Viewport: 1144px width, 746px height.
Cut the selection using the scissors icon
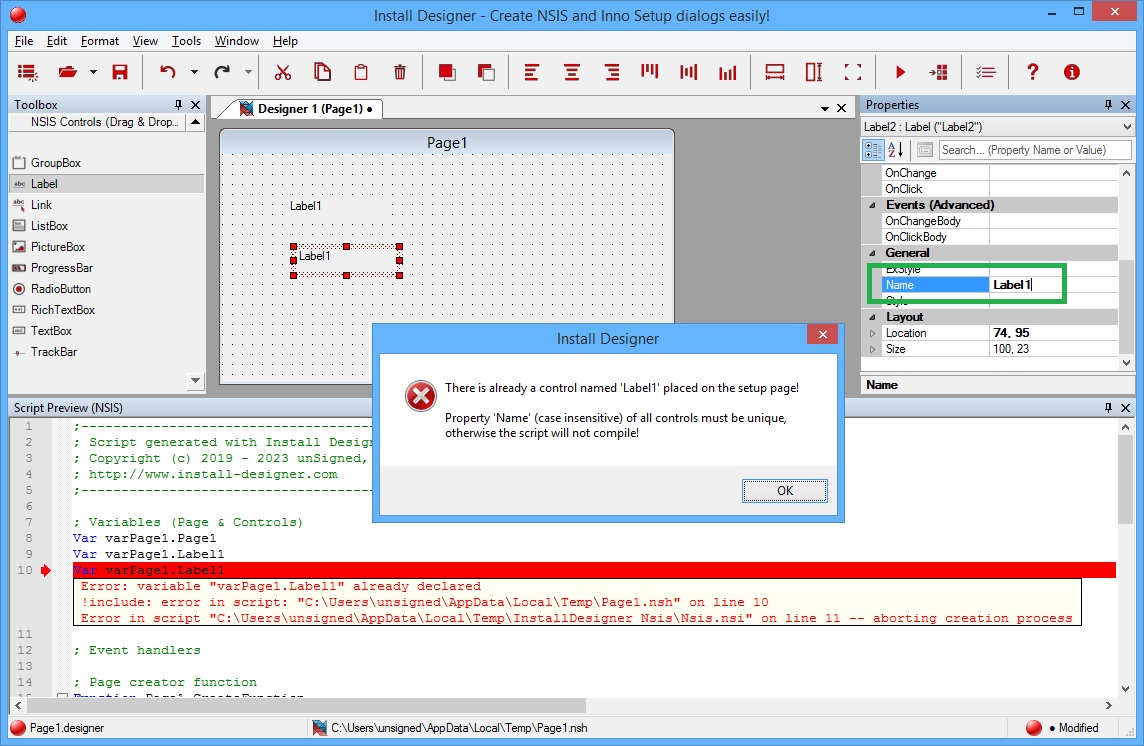(282, 72)
